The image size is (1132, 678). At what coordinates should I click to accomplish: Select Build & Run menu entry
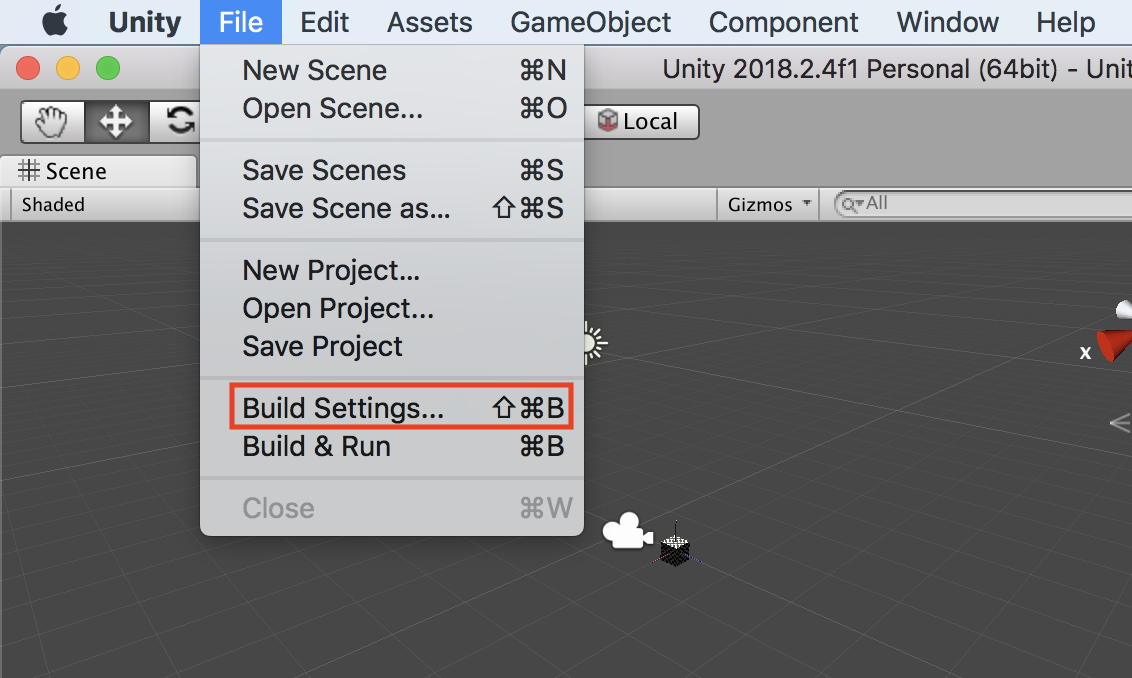click(316, 446)
